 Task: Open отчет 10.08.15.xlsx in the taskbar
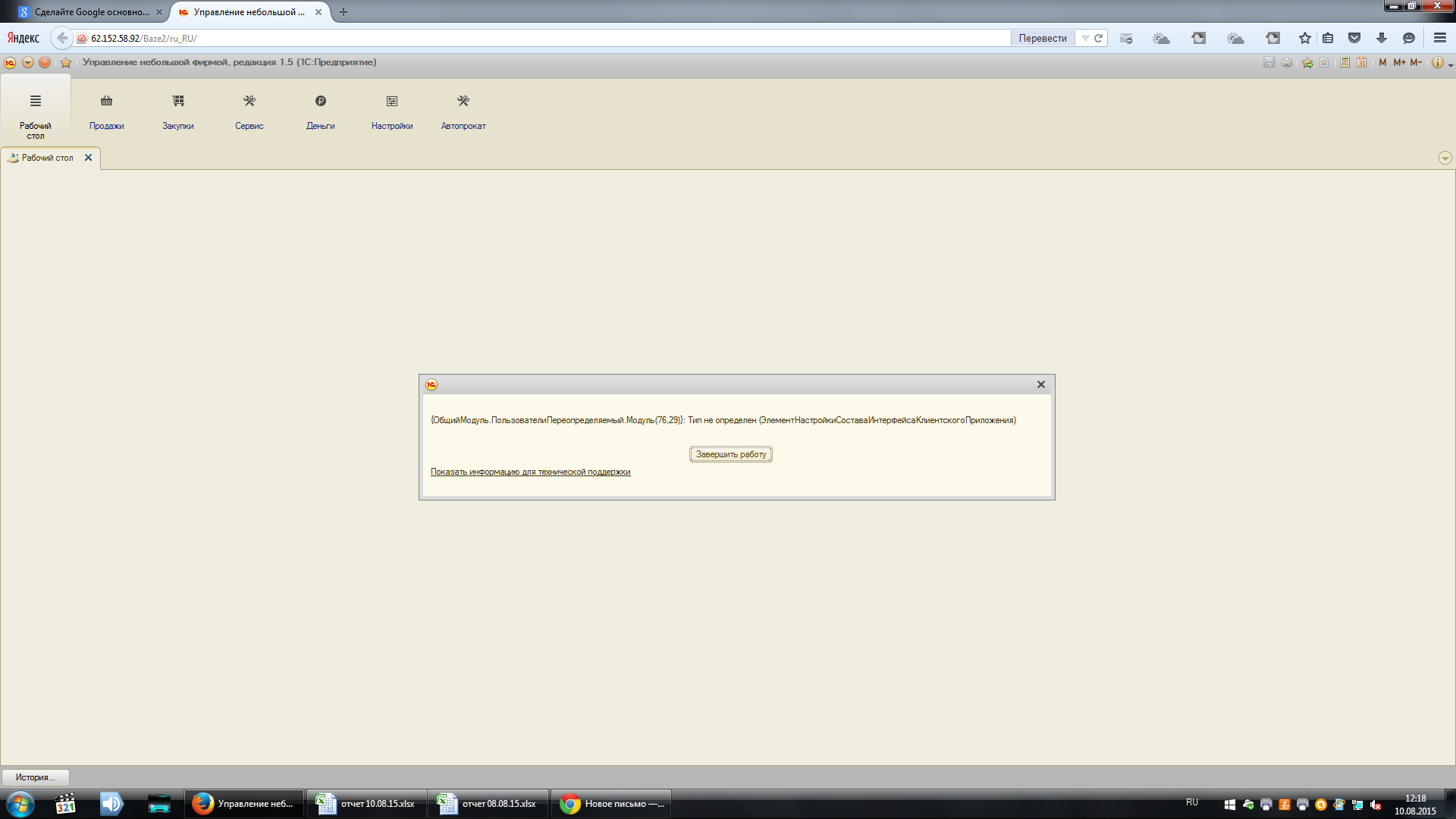tap(367, 804)
